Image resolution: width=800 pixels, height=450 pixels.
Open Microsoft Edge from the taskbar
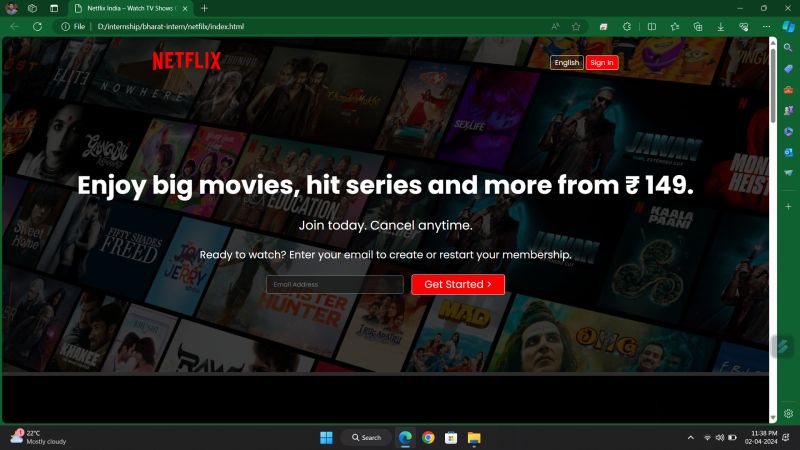click(405, 438)
